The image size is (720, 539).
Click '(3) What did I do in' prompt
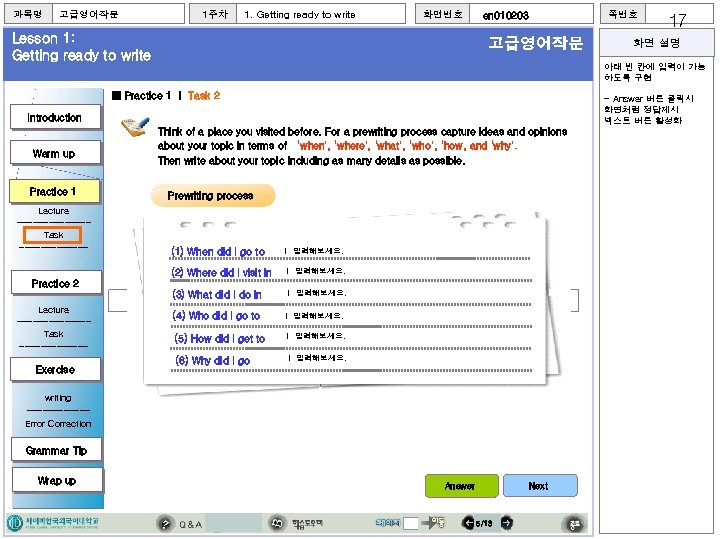217,294
